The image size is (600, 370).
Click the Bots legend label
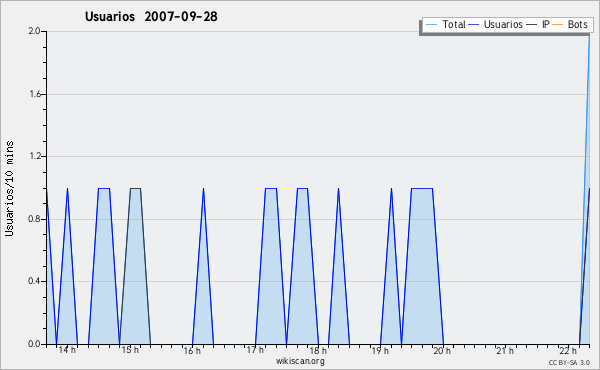(577, 24)
